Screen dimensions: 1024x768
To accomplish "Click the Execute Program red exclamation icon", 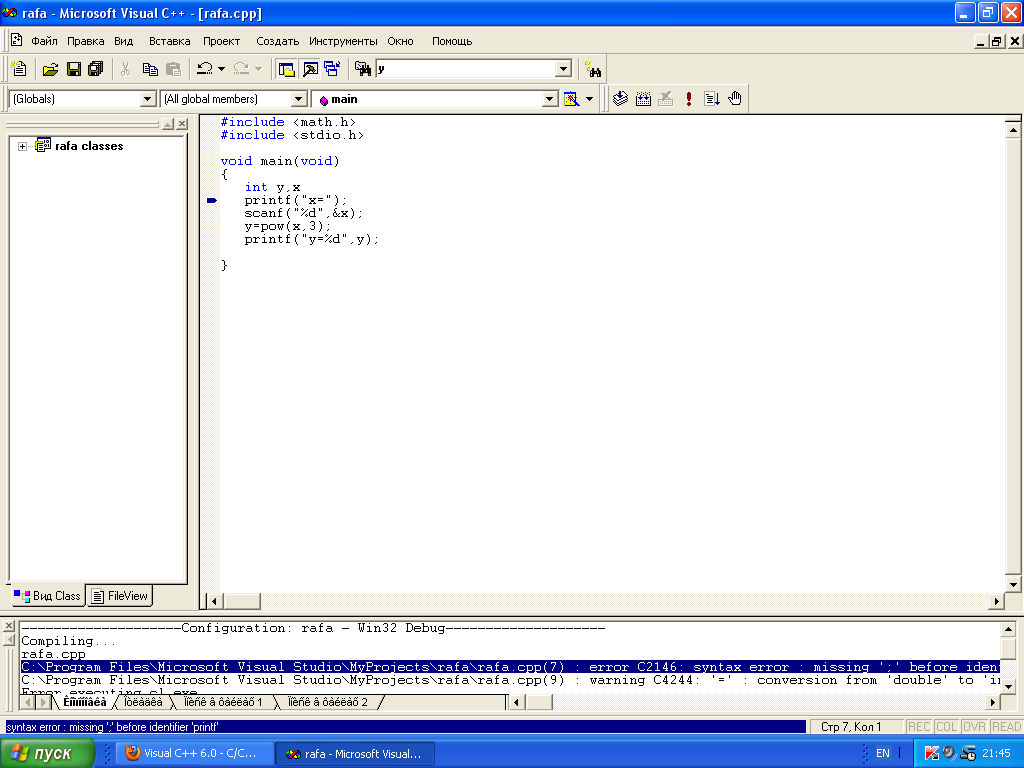I will (x=689, y=99).
